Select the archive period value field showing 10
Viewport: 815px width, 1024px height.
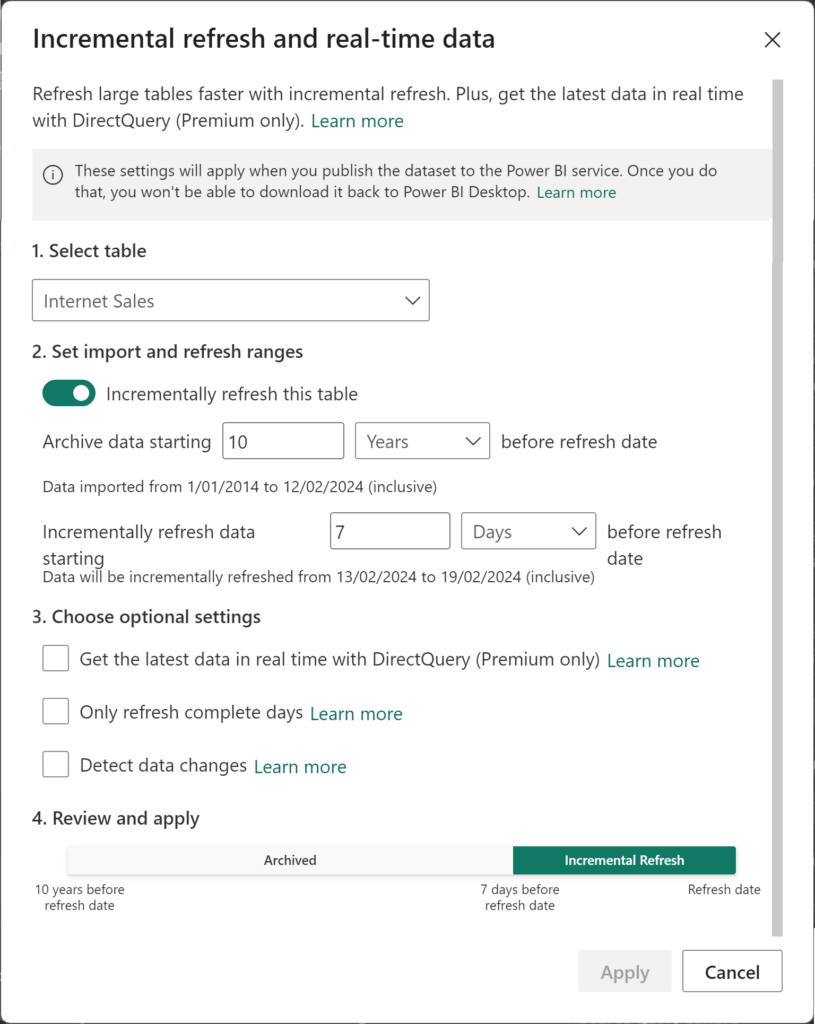[283, 440]
